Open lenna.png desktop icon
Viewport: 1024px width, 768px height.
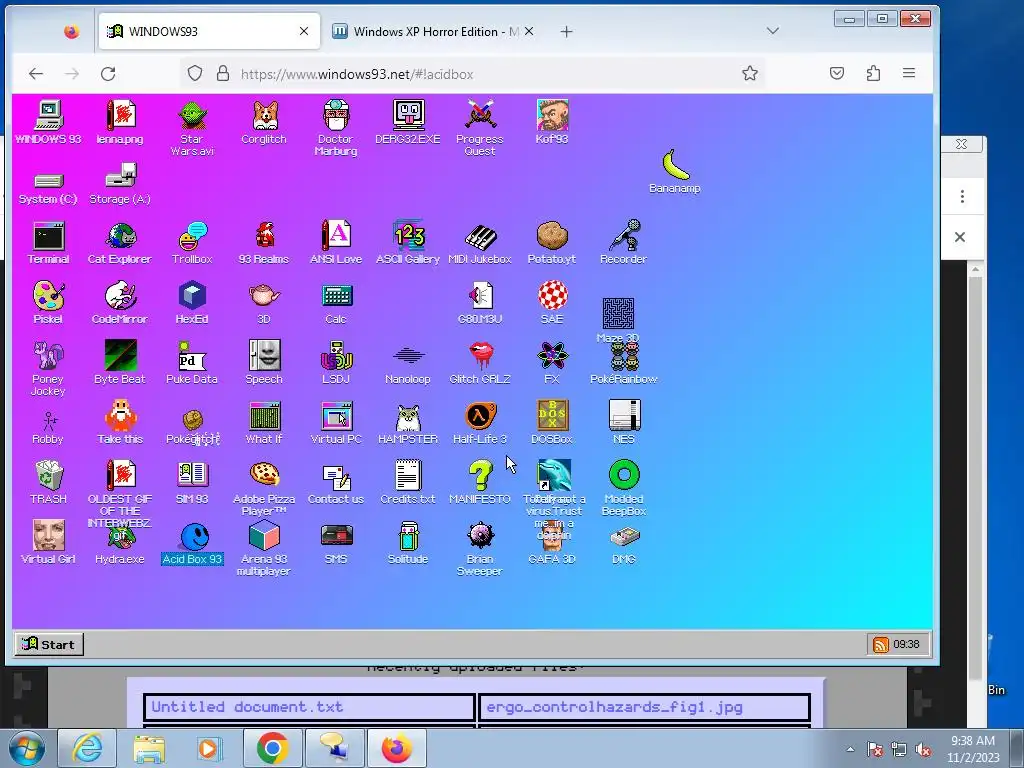tap(120, 116)
